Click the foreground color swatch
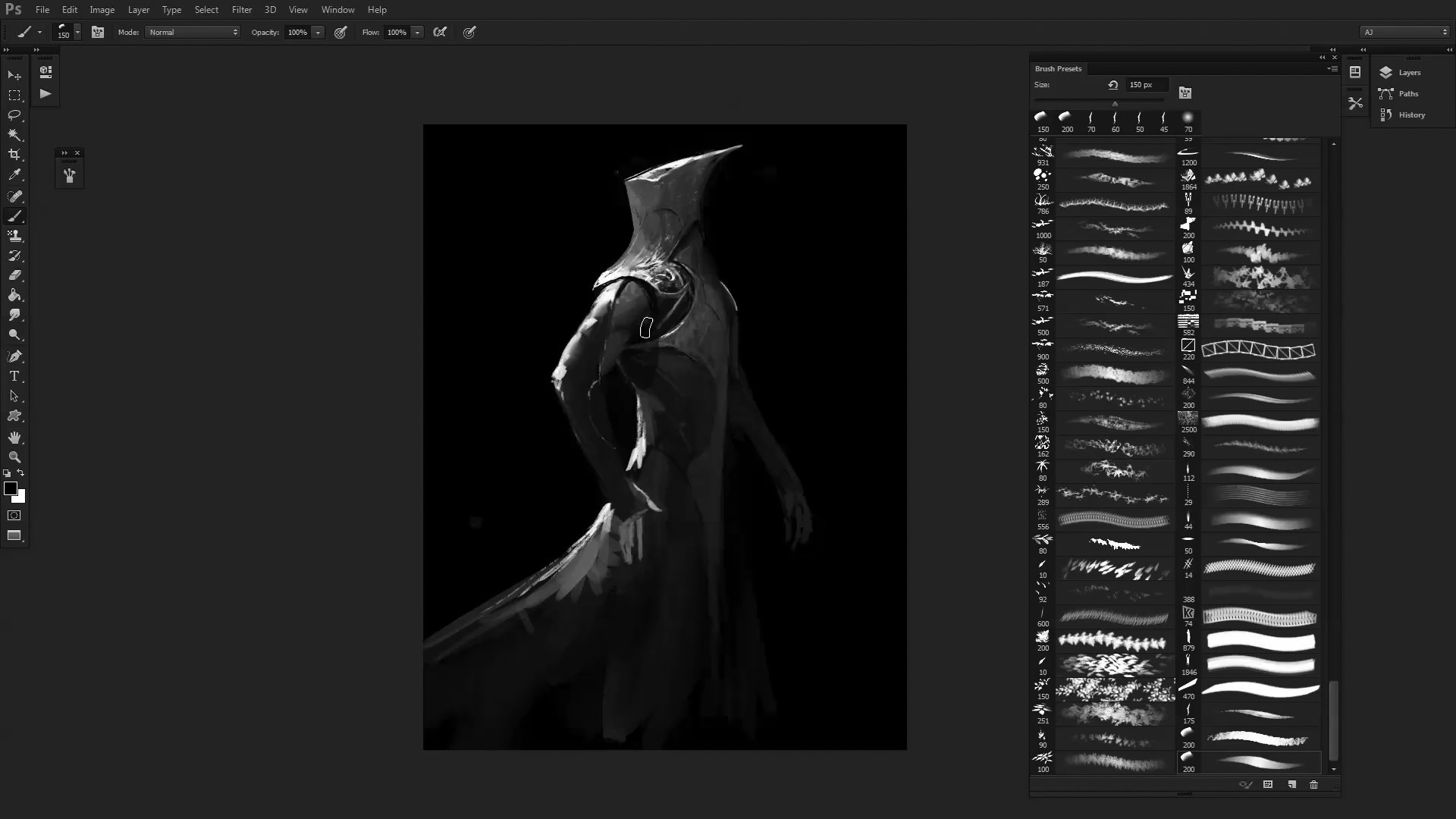Viewport: 1456px width, 819px height. [11, 489]
